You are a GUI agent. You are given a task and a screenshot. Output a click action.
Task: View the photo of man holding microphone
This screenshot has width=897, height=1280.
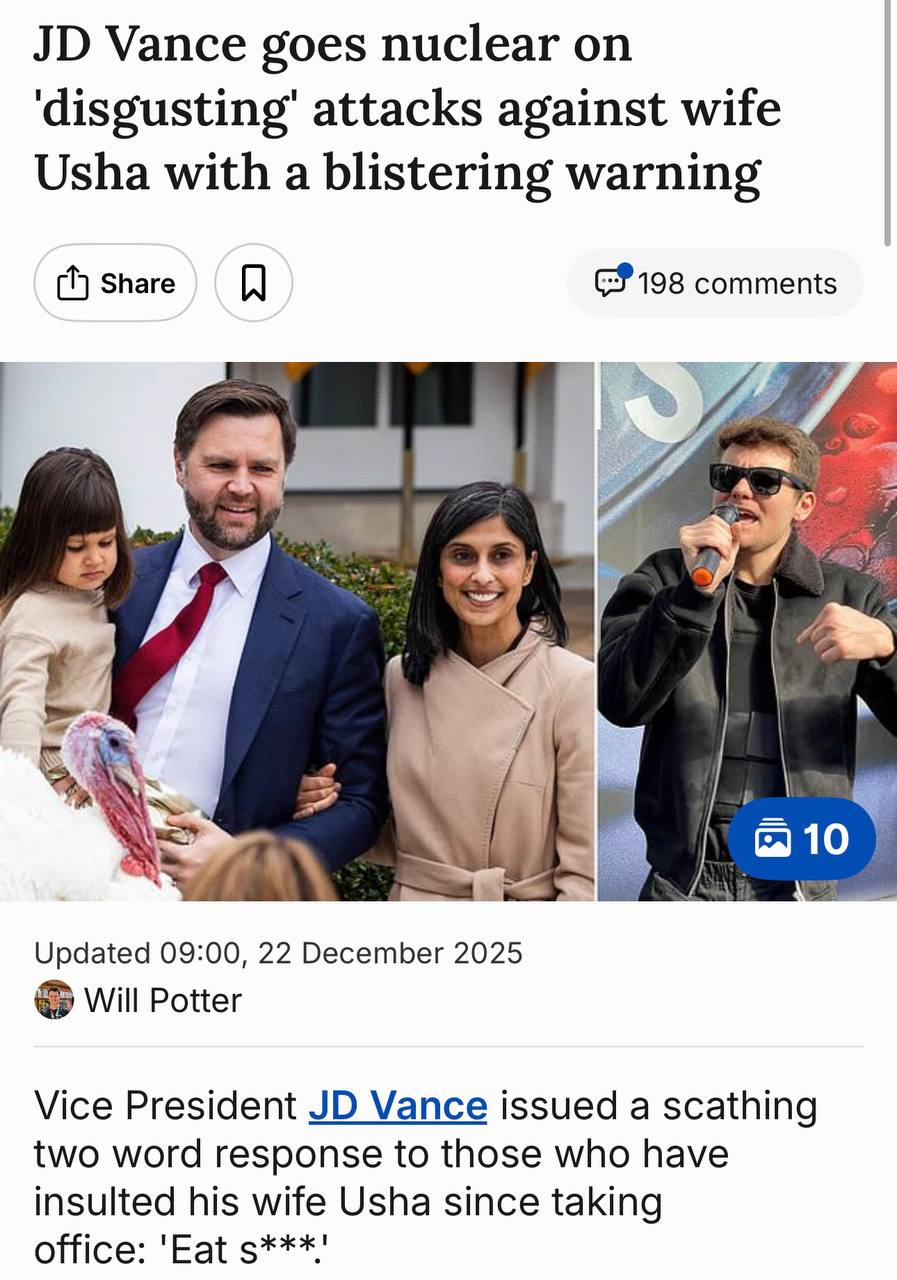[746, 600]
